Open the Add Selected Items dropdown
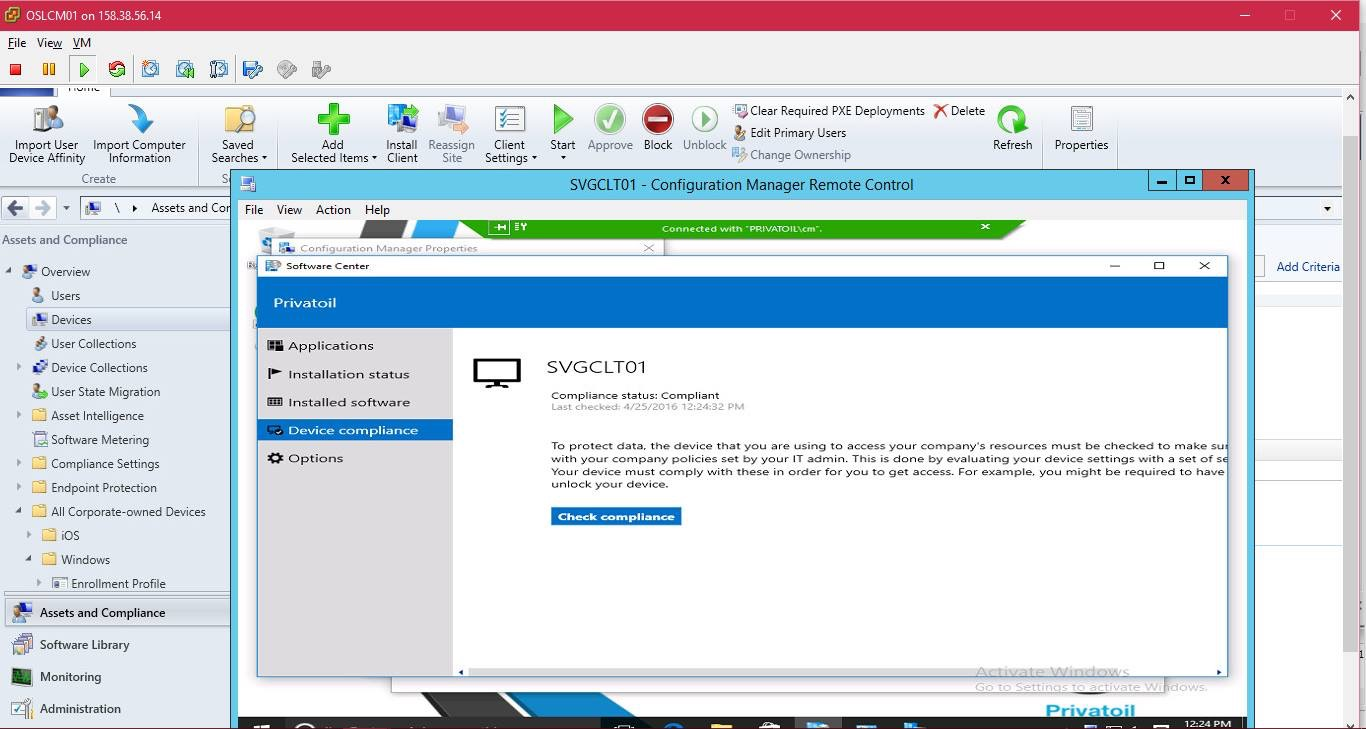The height and width of the screenshot is (729, 1366). [333, 135]
